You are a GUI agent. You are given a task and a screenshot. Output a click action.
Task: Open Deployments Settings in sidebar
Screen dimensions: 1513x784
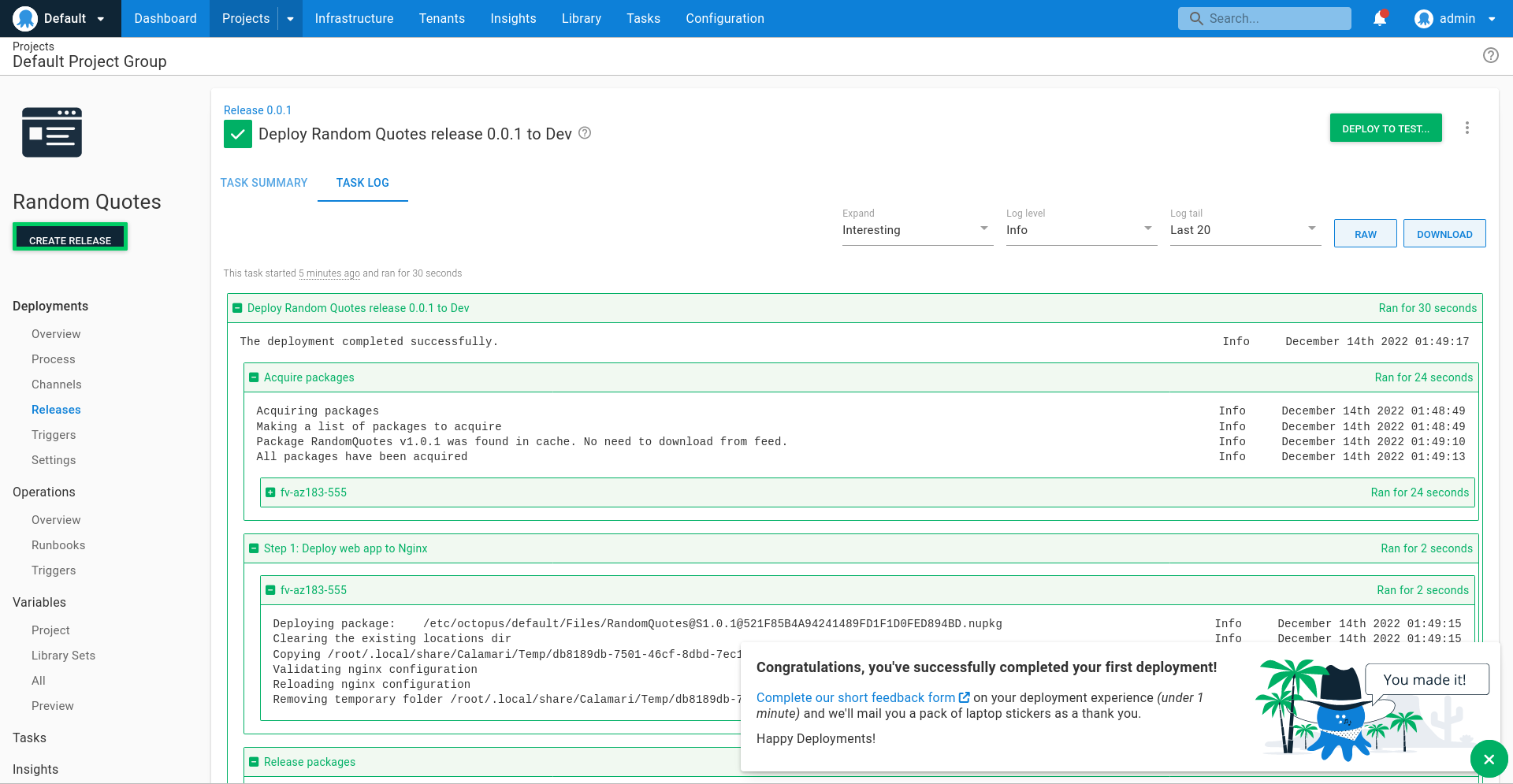[x=54, y=460]
